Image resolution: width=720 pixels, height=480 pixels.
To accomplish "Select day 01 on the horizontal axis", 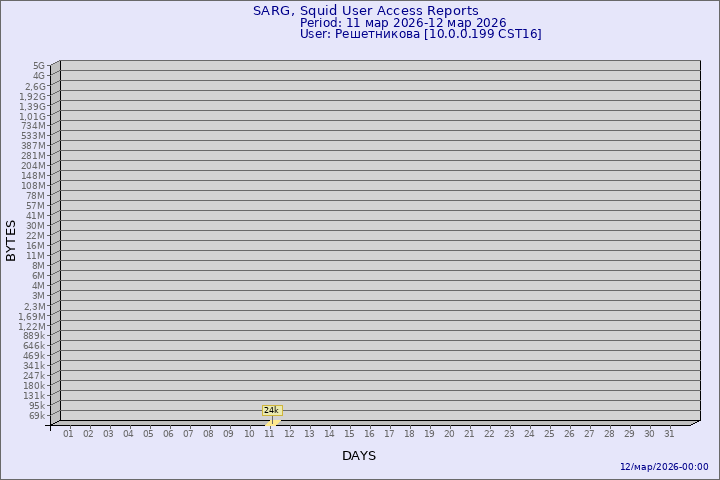I will 68,434.
